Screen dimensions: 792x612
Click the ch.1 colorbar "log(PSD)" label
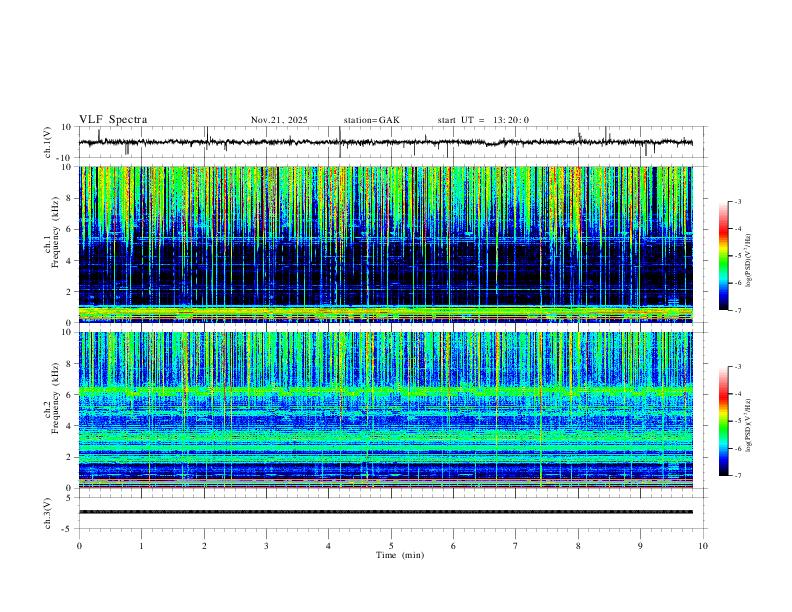click(749, 261)
